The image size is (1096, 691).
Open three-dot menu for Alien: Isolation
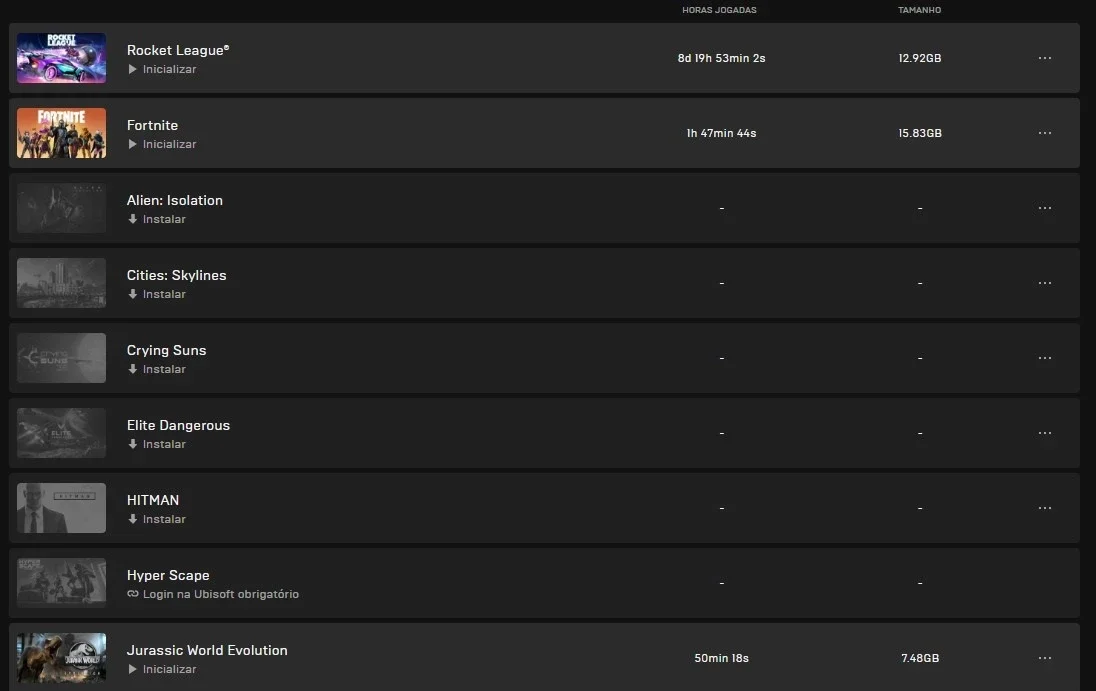(1044, 208)
